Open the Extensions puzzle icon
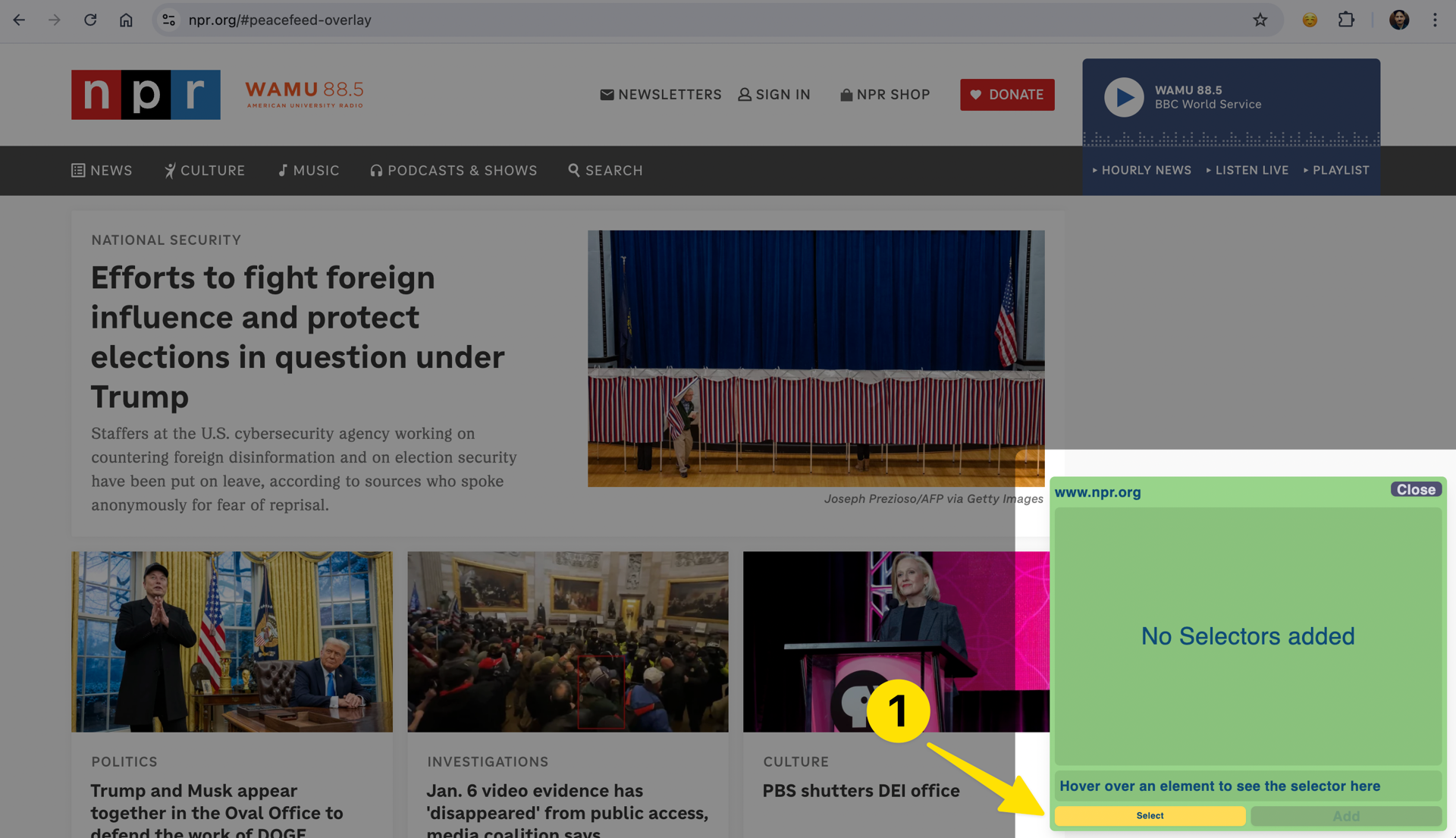The image size is (1456, 838). 1346,20
